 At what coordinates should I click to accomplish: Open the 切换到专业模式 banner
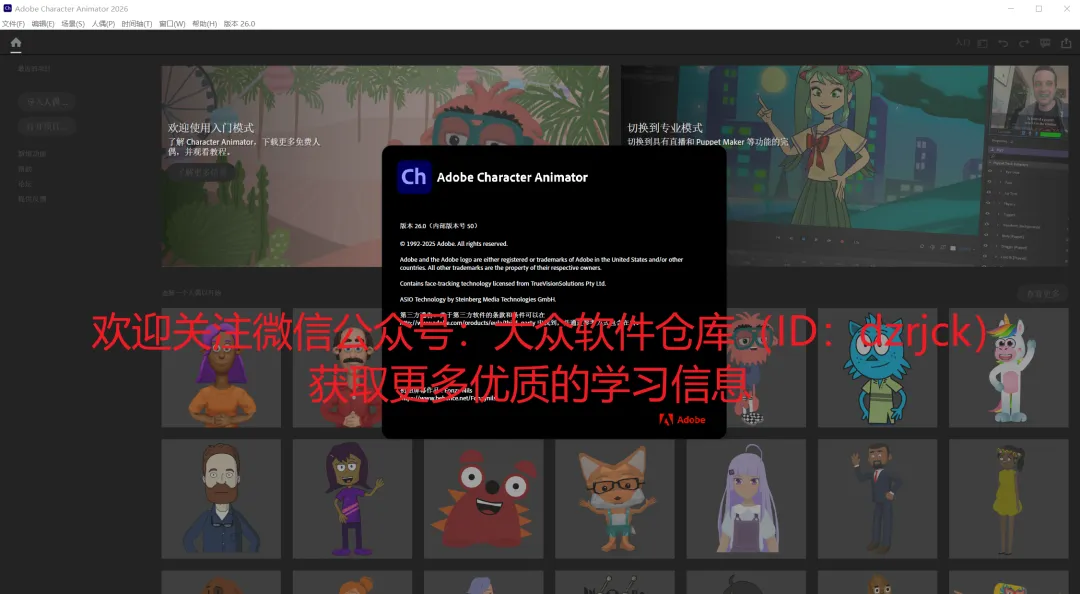844,166
